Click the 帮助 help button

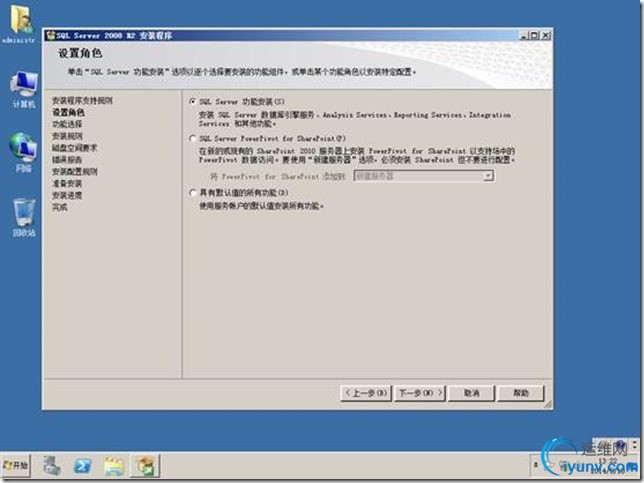(x=521, y=393)
